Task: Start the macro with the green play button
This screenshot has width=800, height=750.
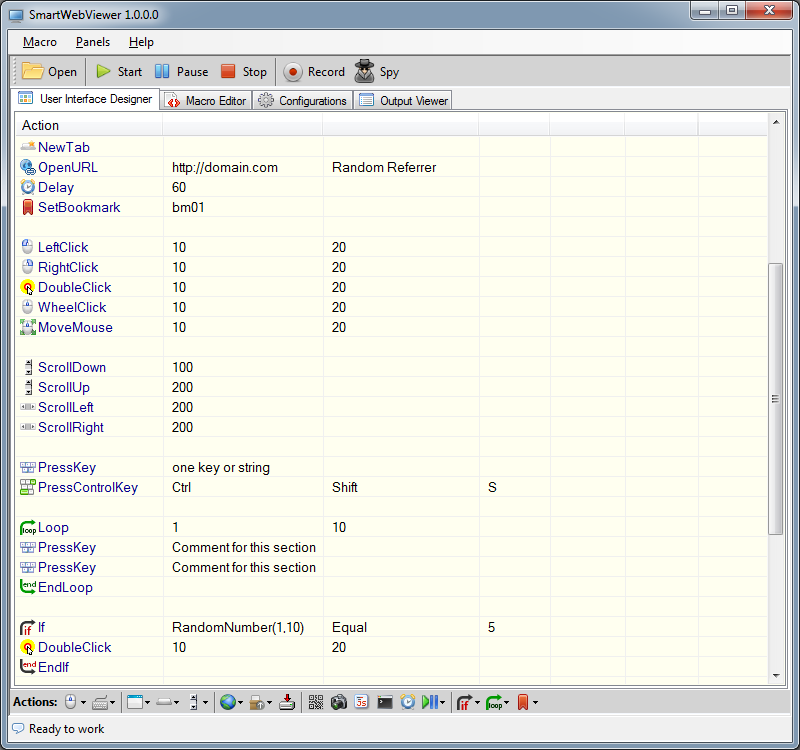Action: tap(104, 71)
